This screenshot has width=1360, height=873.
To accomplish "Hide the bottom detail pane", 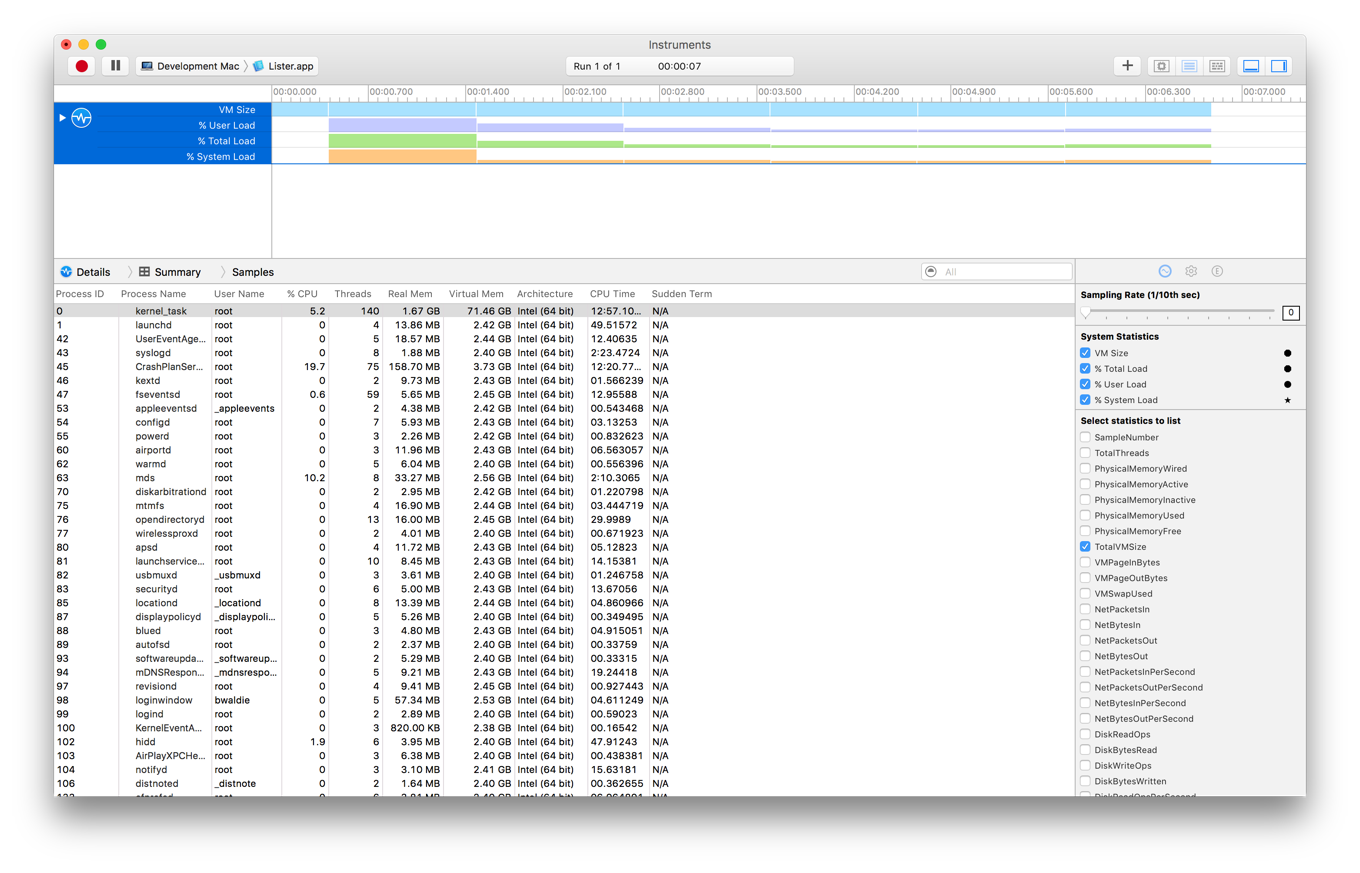I will 1251,66.
